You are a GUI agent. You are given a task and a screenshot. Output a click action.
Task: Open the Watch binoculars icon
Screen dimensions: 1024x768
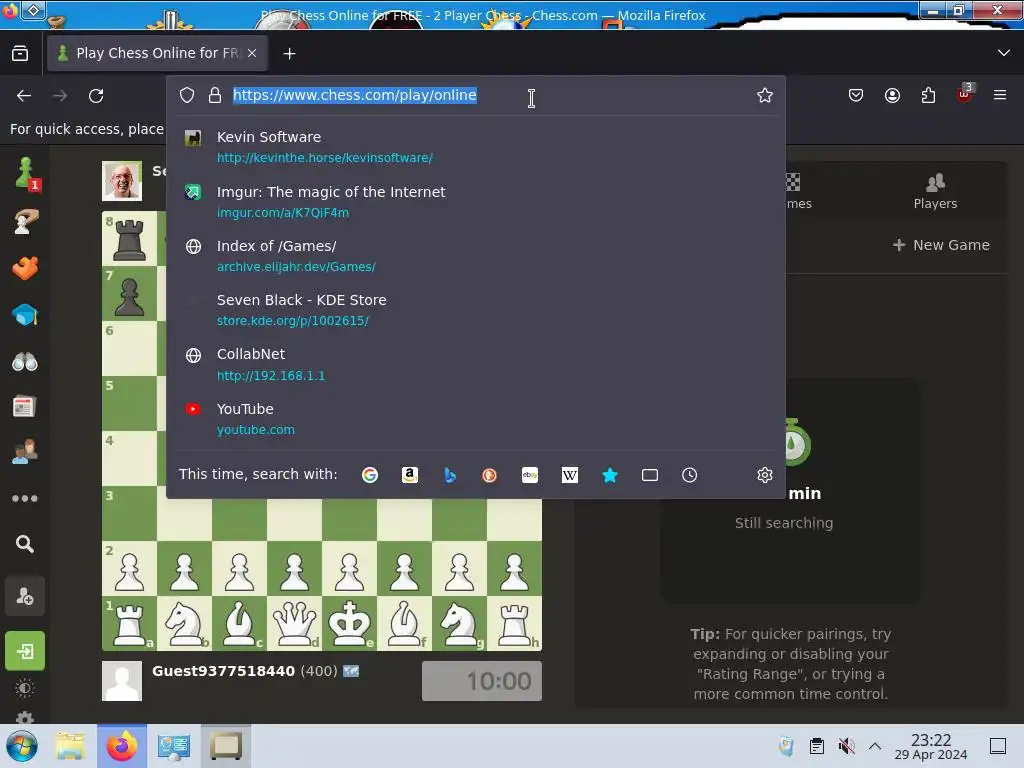(x=25, y=361)
